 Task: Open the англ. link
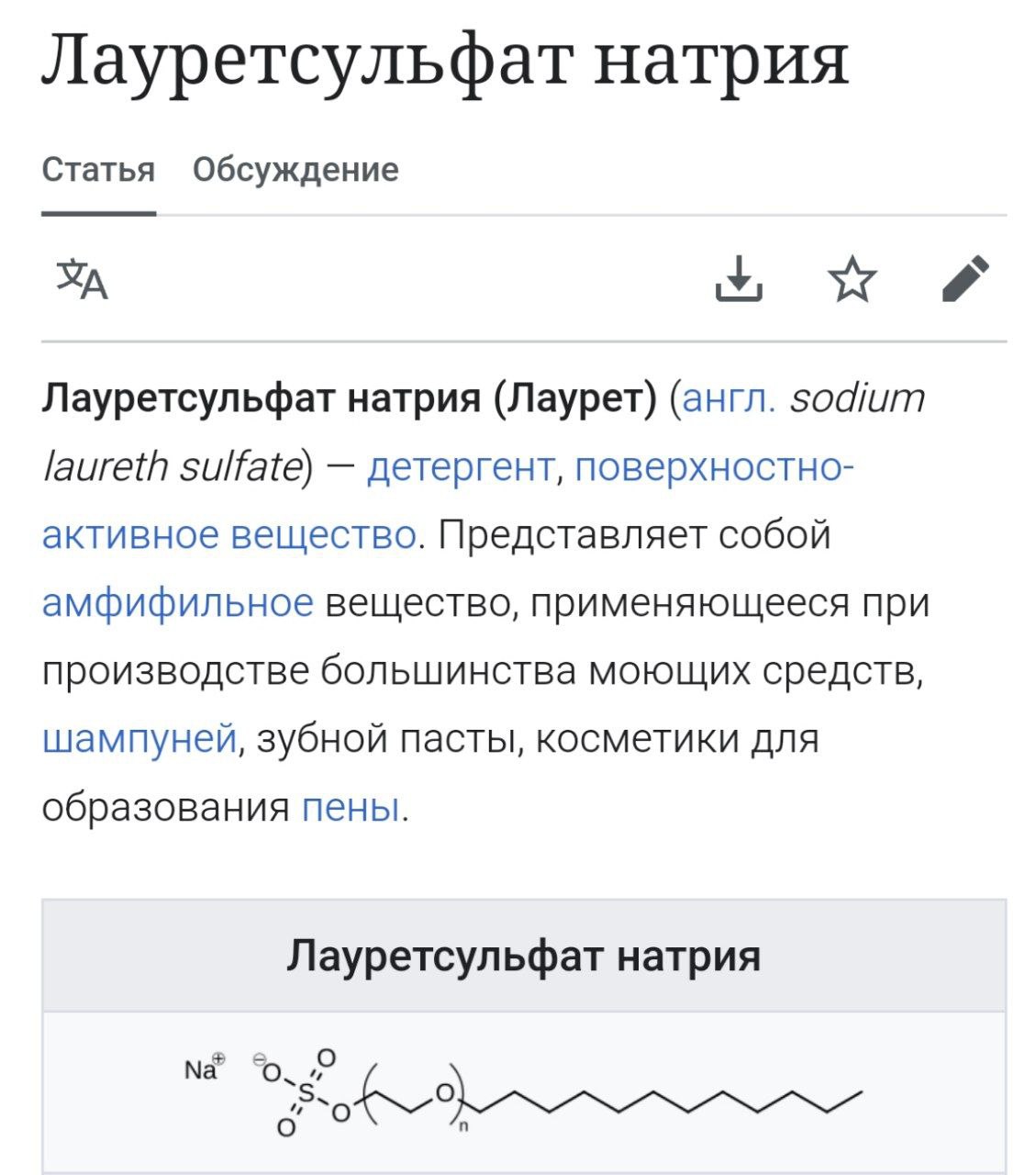point(730,398)
